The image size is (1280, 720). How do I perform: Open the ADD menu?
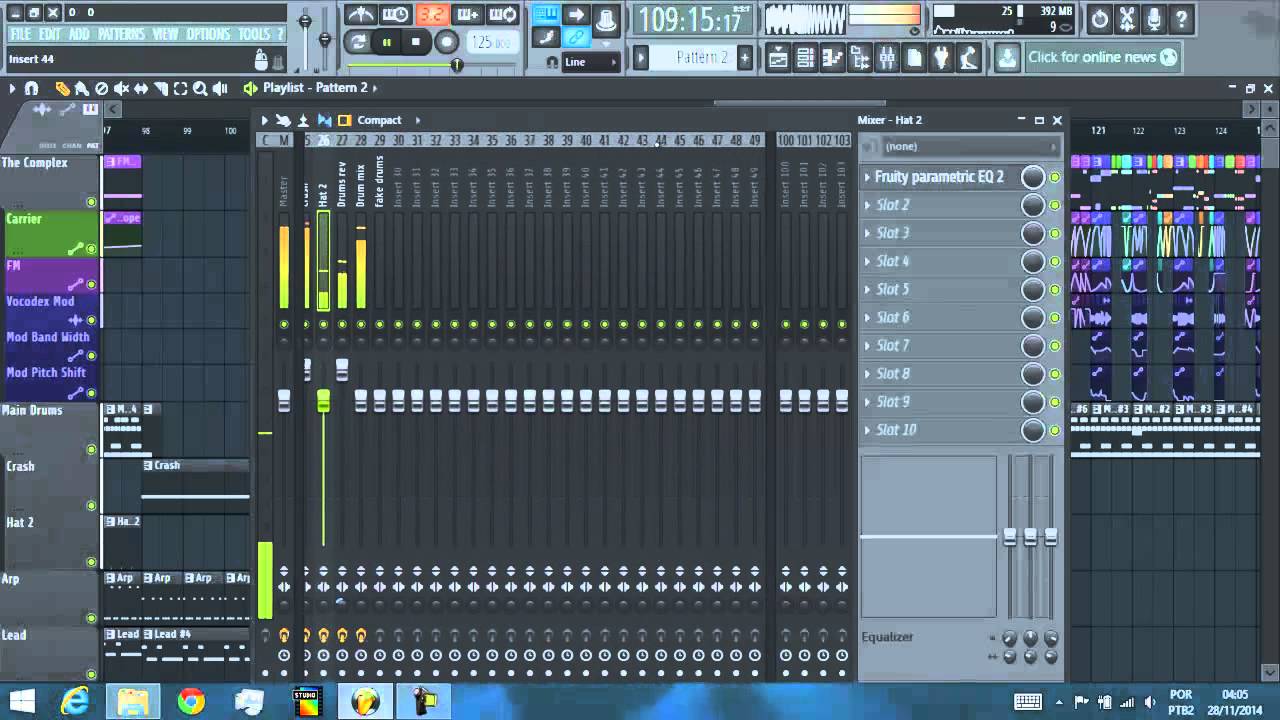79,34
